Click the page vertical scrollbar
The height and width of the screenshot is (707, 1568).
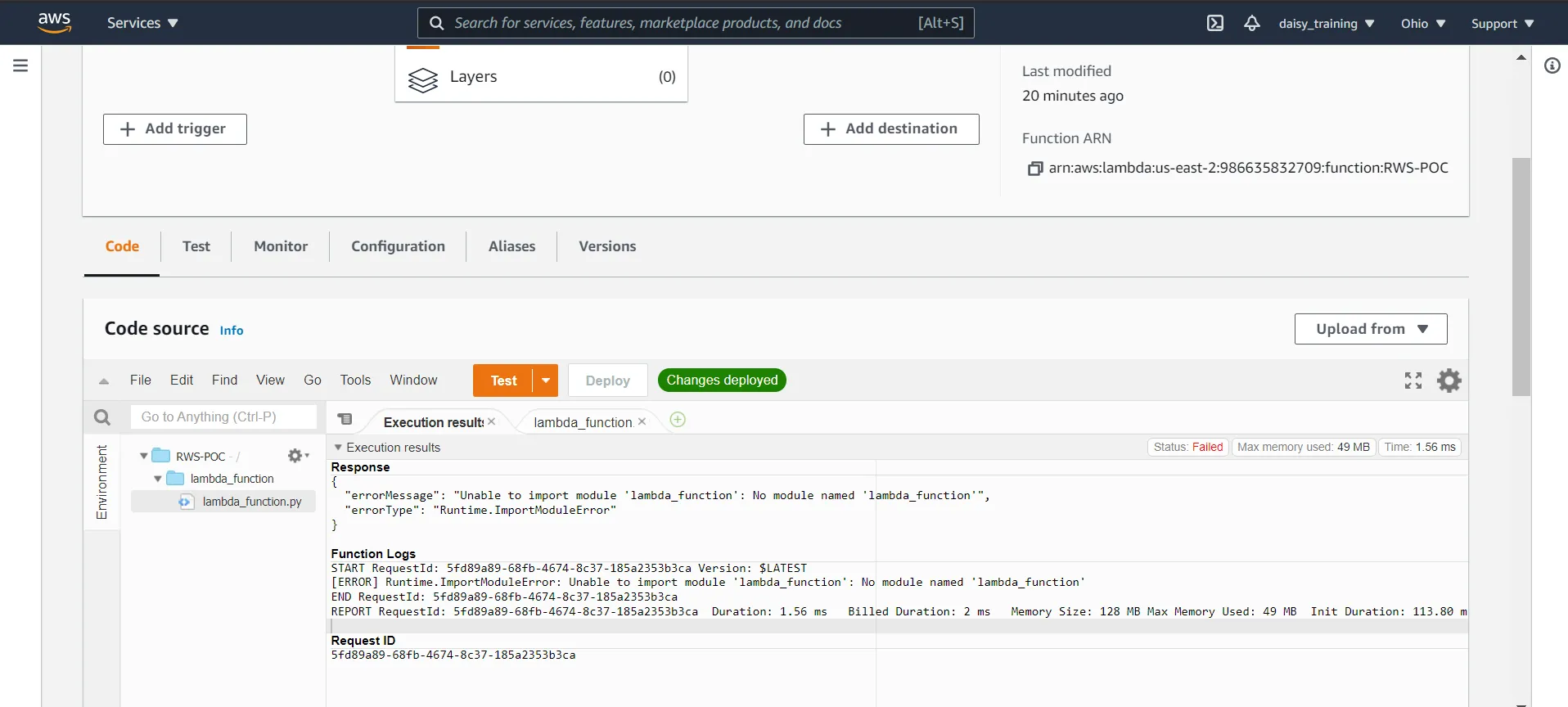coord(1521,277)
